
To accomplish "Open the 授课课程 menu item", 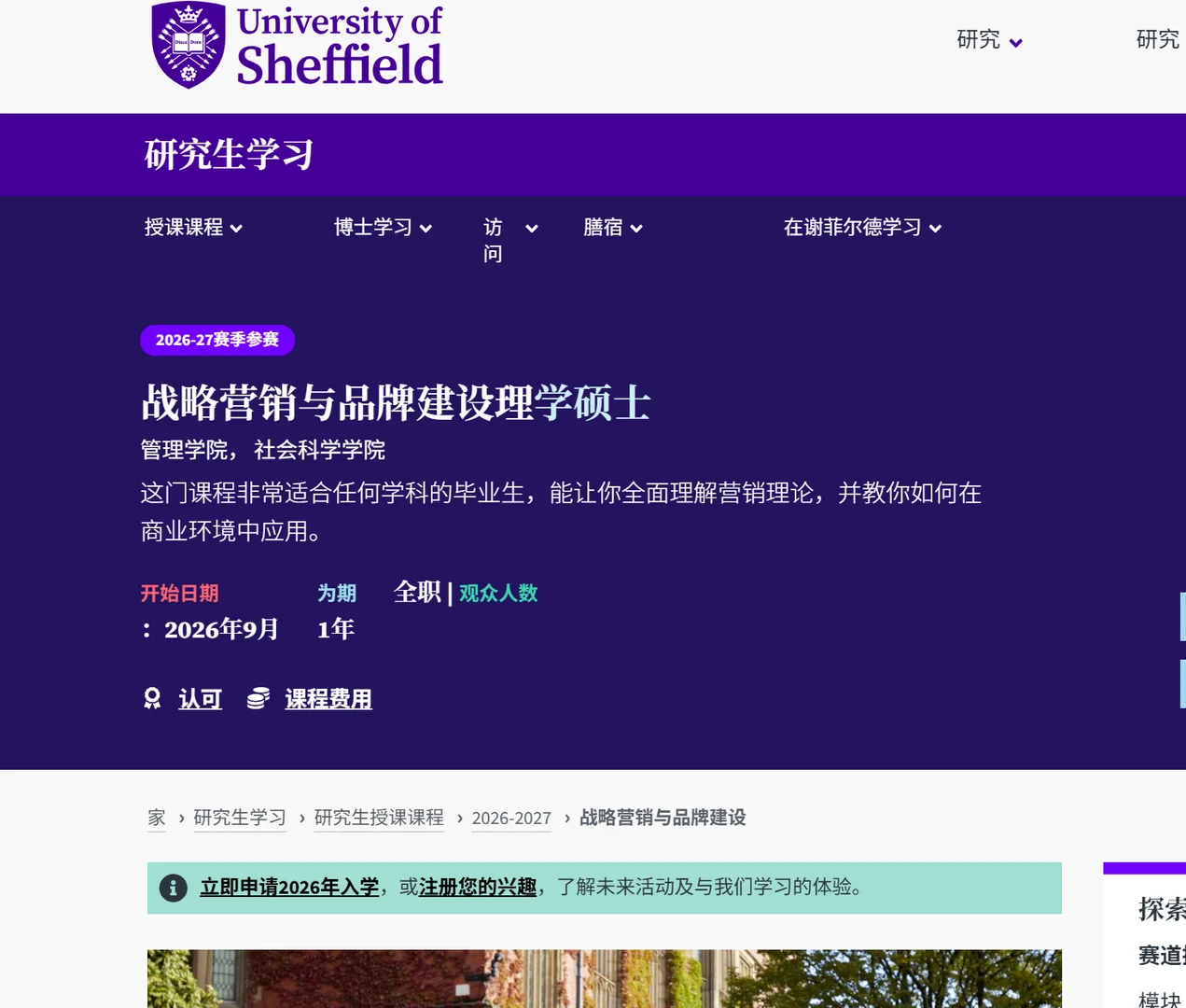I will 184,227.
